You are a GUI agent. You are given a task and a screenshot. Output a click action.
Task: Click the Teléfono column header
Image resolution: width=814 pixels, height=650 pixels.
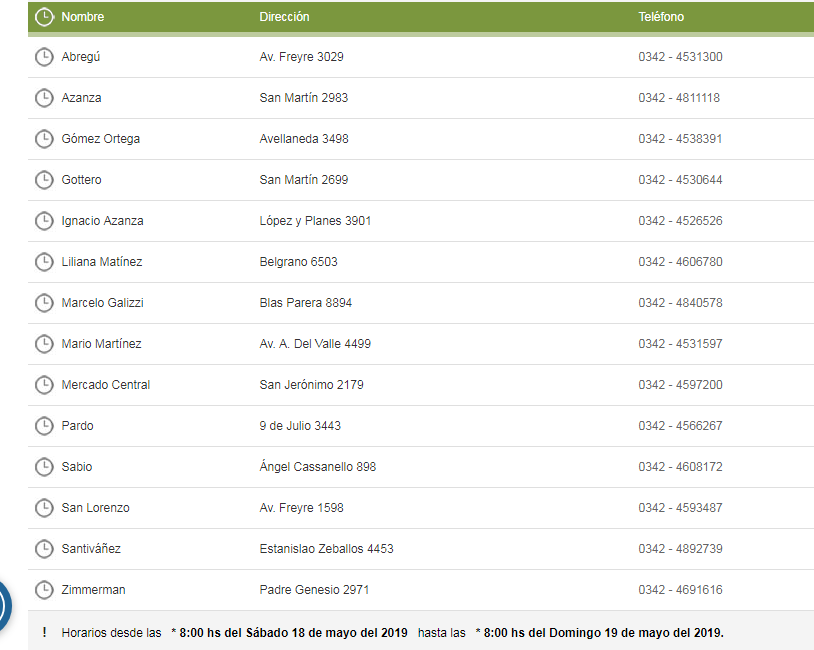tap(661, 17)
